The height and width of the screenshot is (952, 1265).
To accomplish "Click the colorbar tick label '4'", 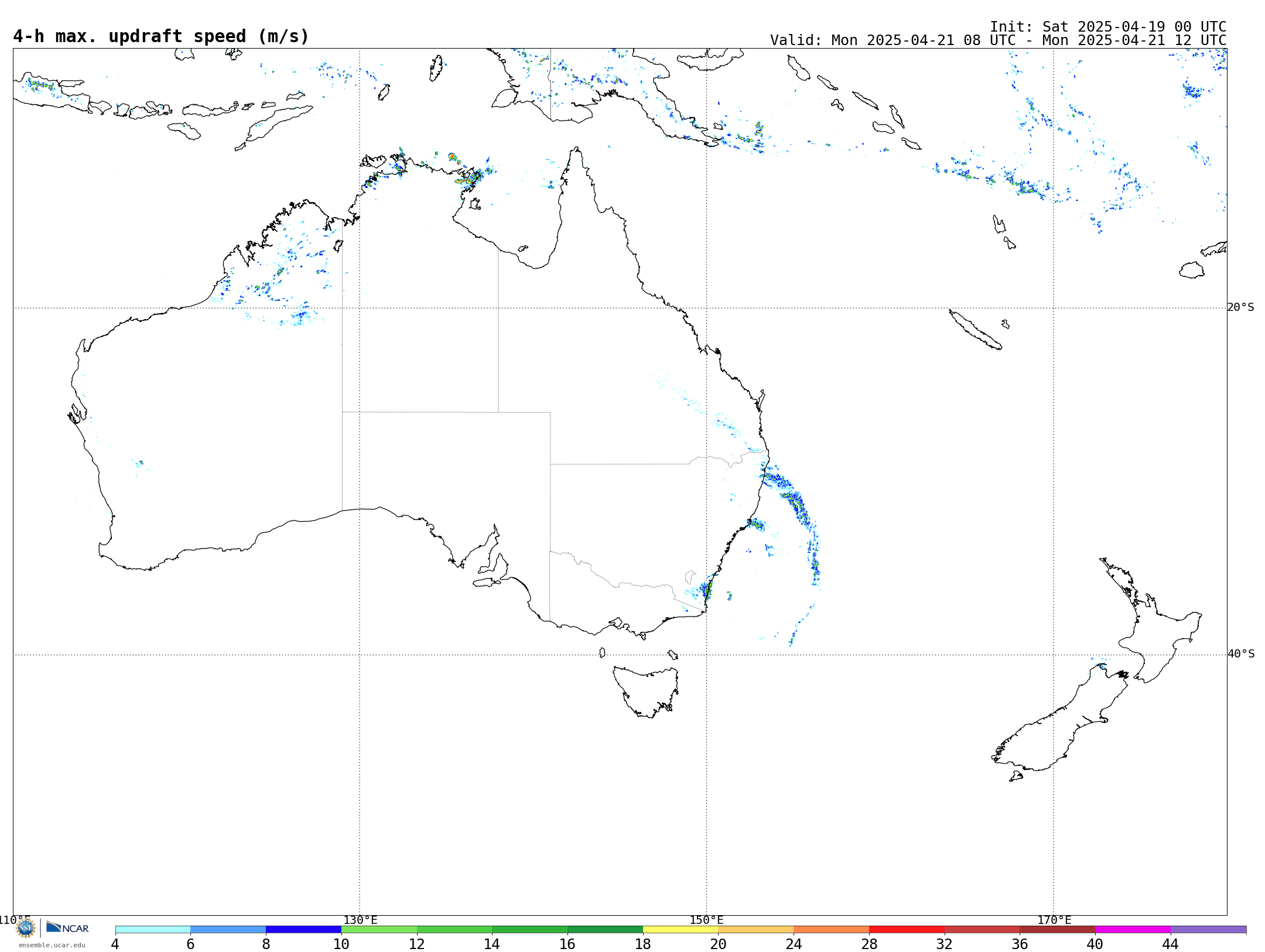I will pos(115,944).
